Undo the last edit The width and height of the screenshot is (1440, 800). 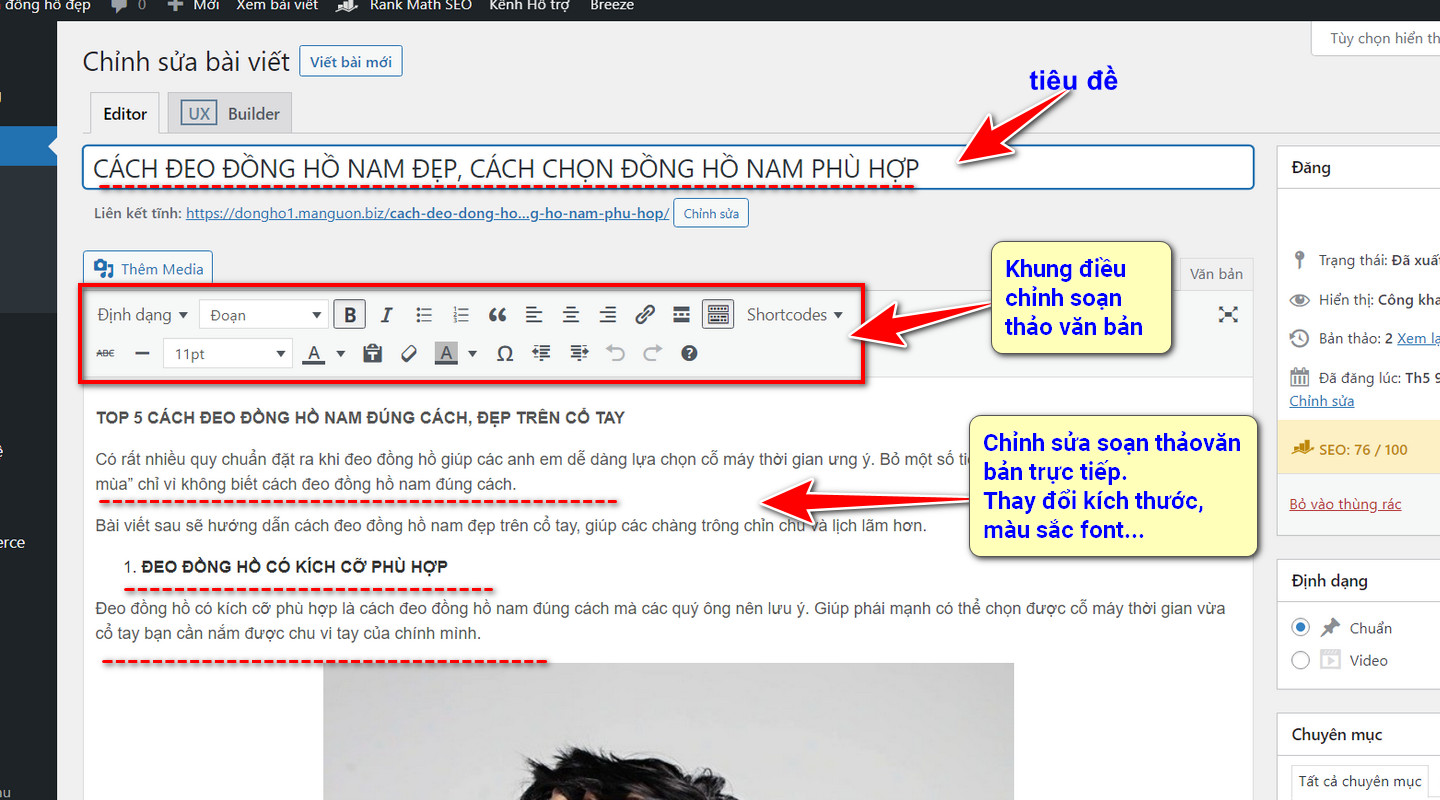click(x=615, y=353)
